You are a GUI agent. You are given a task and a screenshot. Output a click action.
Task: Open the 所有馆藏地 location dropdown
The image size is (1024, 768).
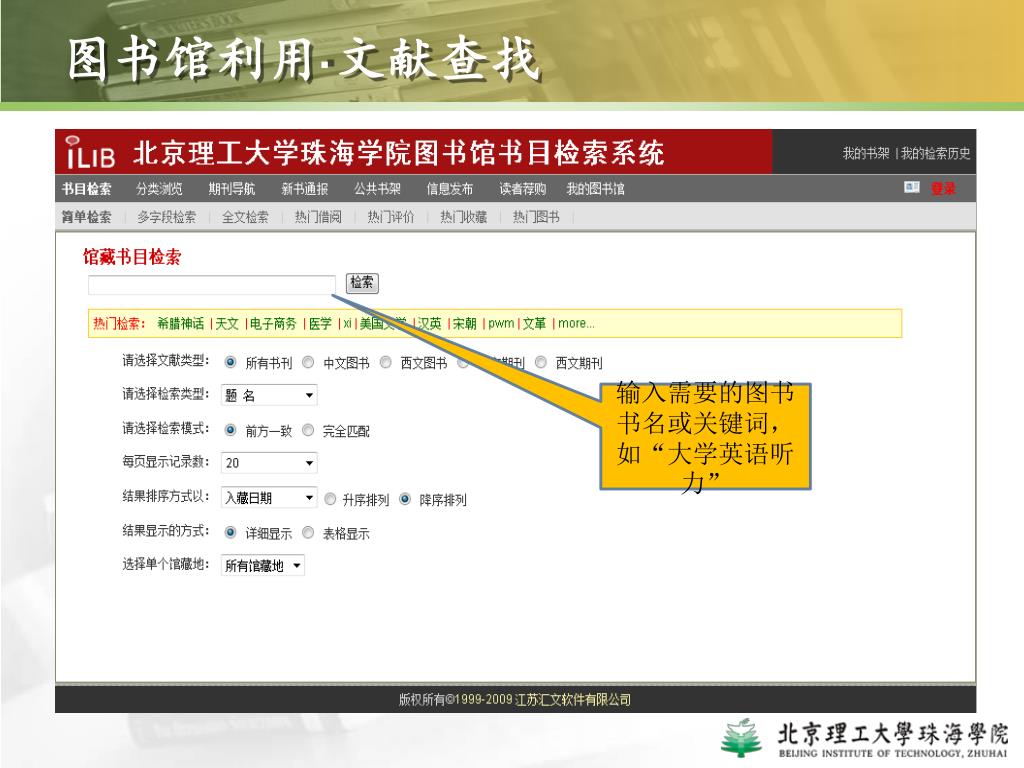coord(263,566)
